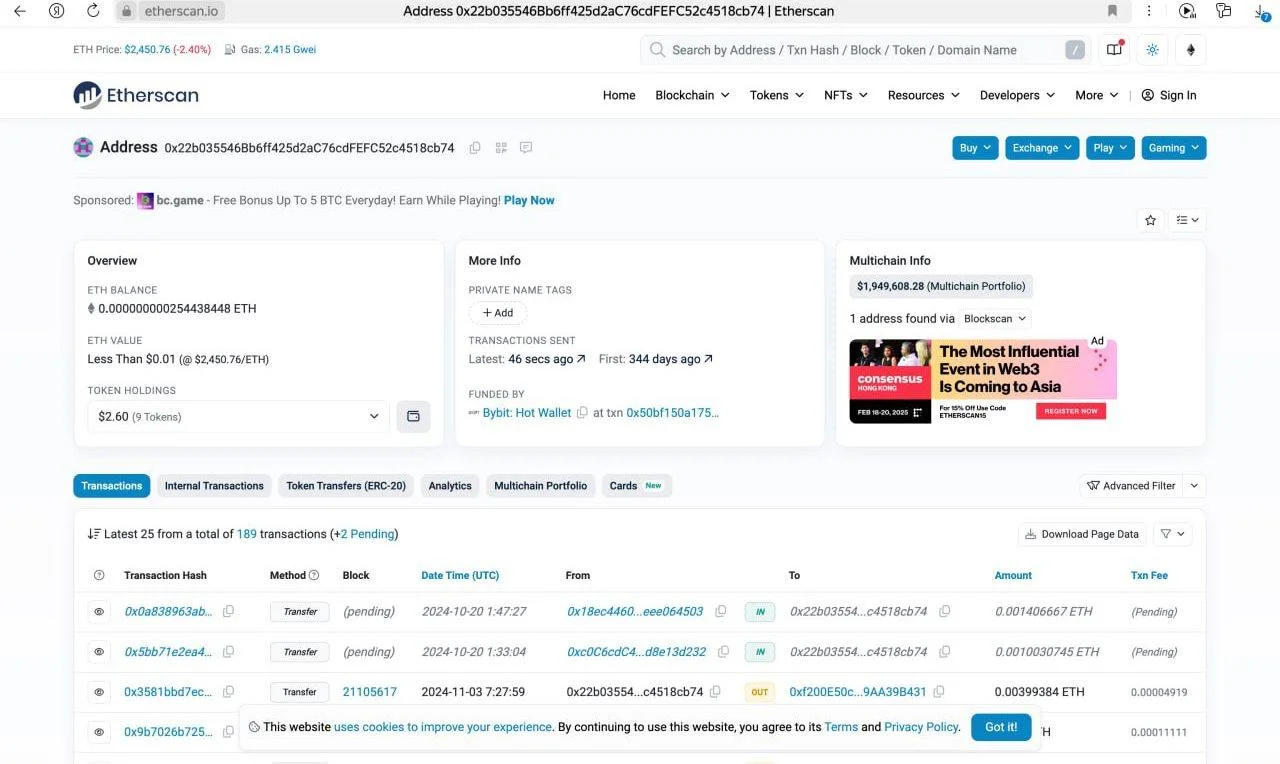The height and width of the screenshot is (764, 1280).
Task: Copy transaction hash 0x3581bbd7ec
Action: (228, 692)
